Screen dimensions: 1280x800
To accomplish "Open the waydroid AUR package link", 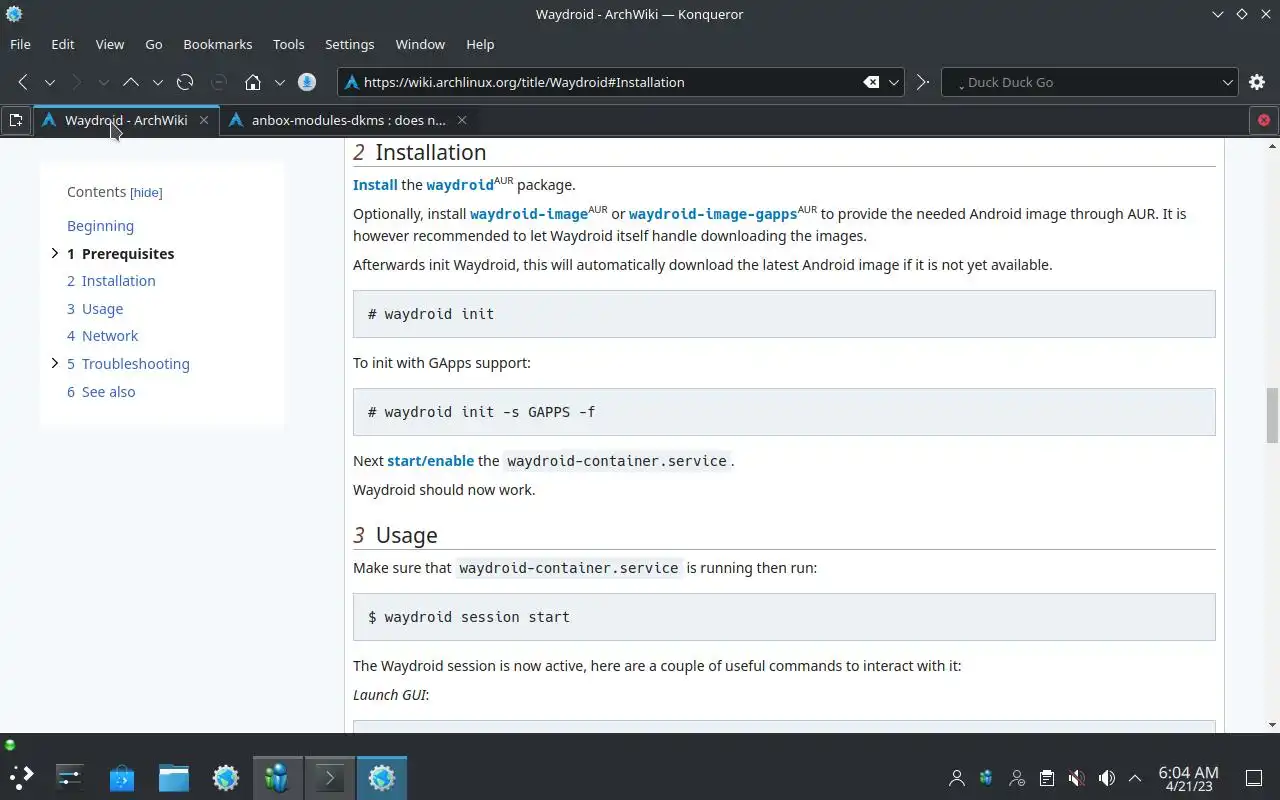I will tap(460, 185).
